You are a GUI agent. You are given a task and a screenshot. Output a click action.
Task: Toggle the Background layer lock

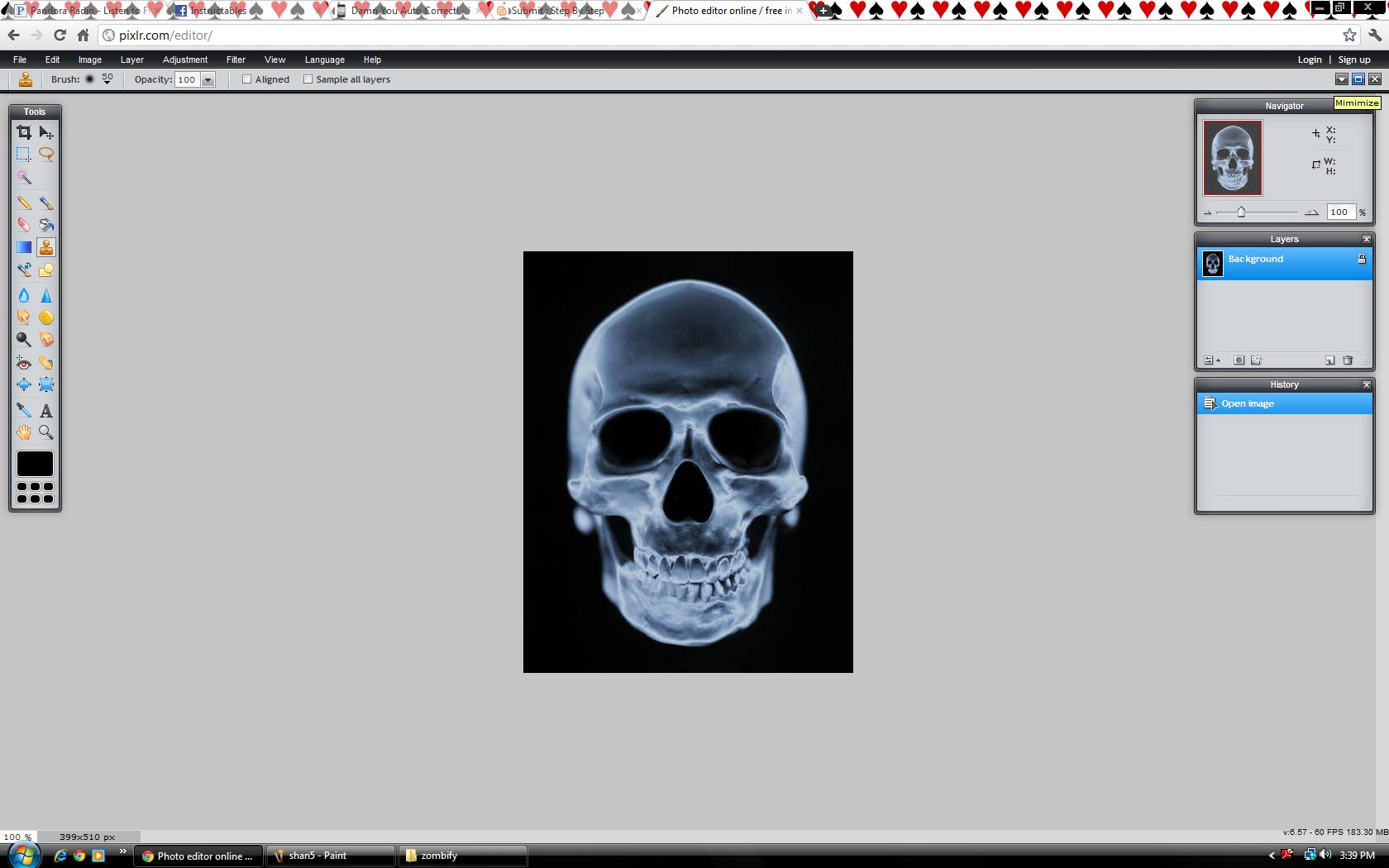1361,260
